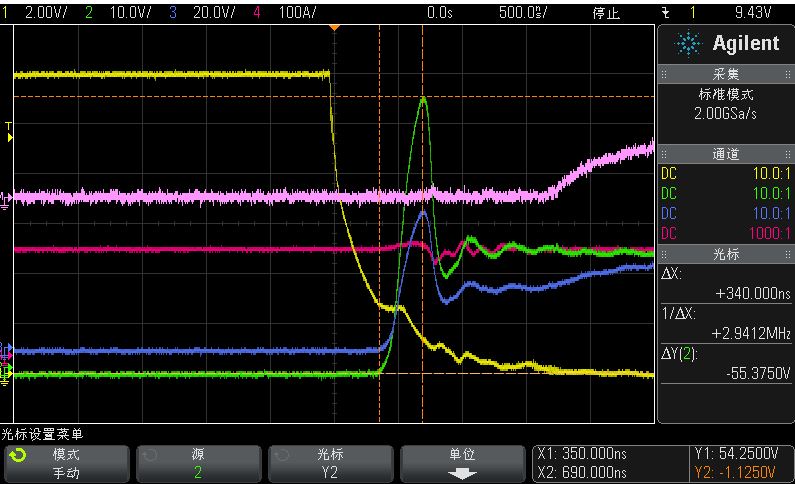Click the X2: 690.000ns cursor value
Screen dimensions: 795x484
pyautogui.click(x=582, y=473)
